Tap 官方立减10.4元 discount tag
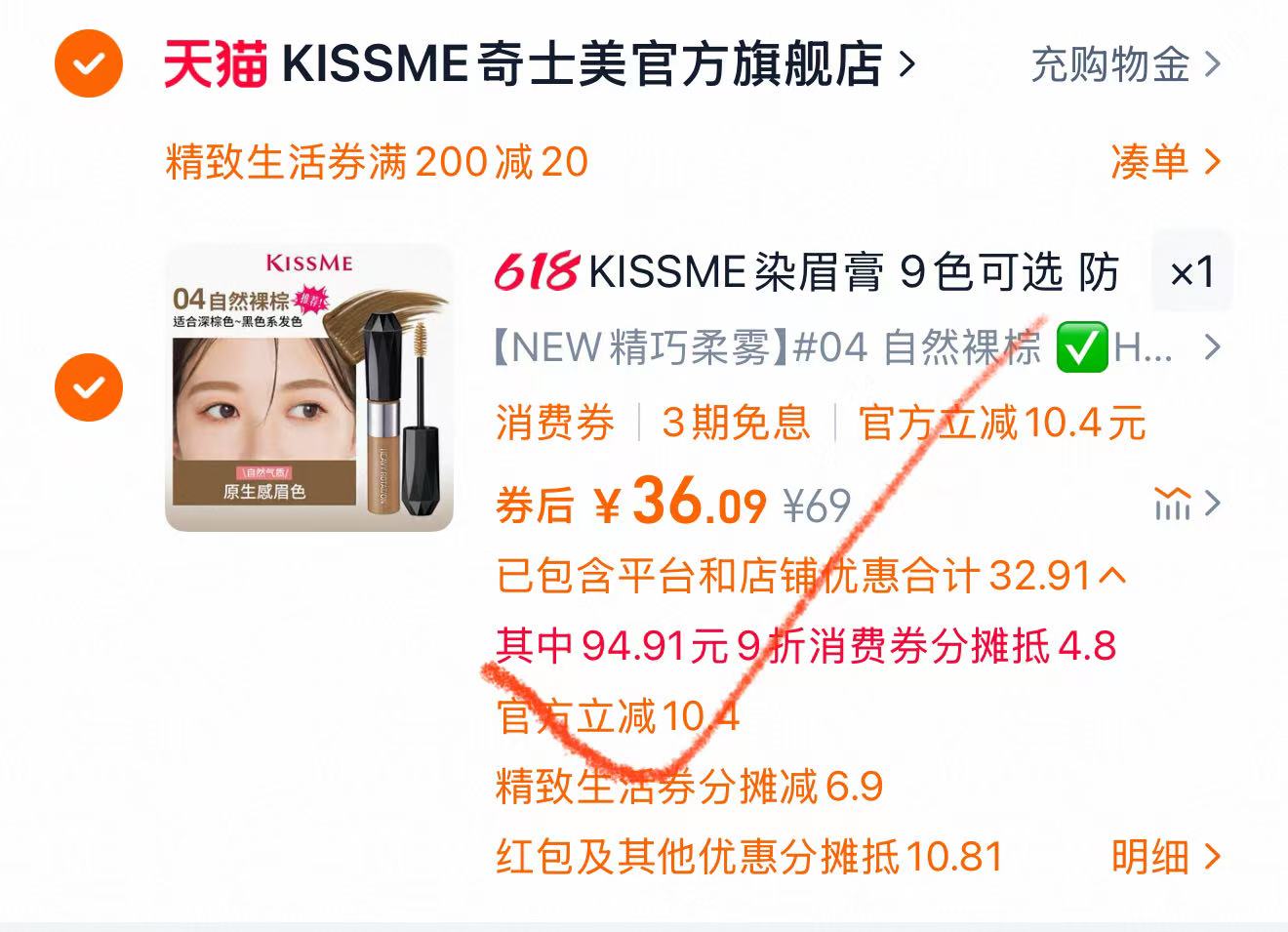1288x932 pixels. point(1002,424)
